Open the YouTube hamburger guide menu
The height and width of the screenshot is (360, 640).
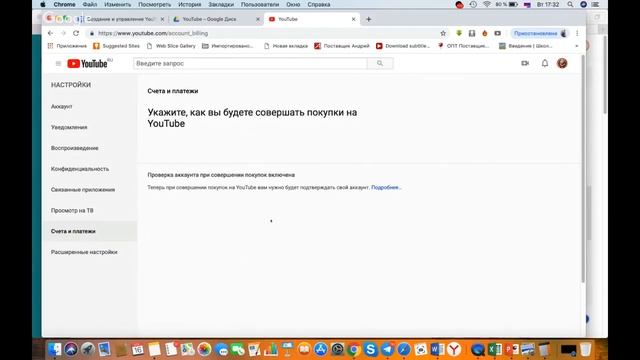click(x=58, y=64)
